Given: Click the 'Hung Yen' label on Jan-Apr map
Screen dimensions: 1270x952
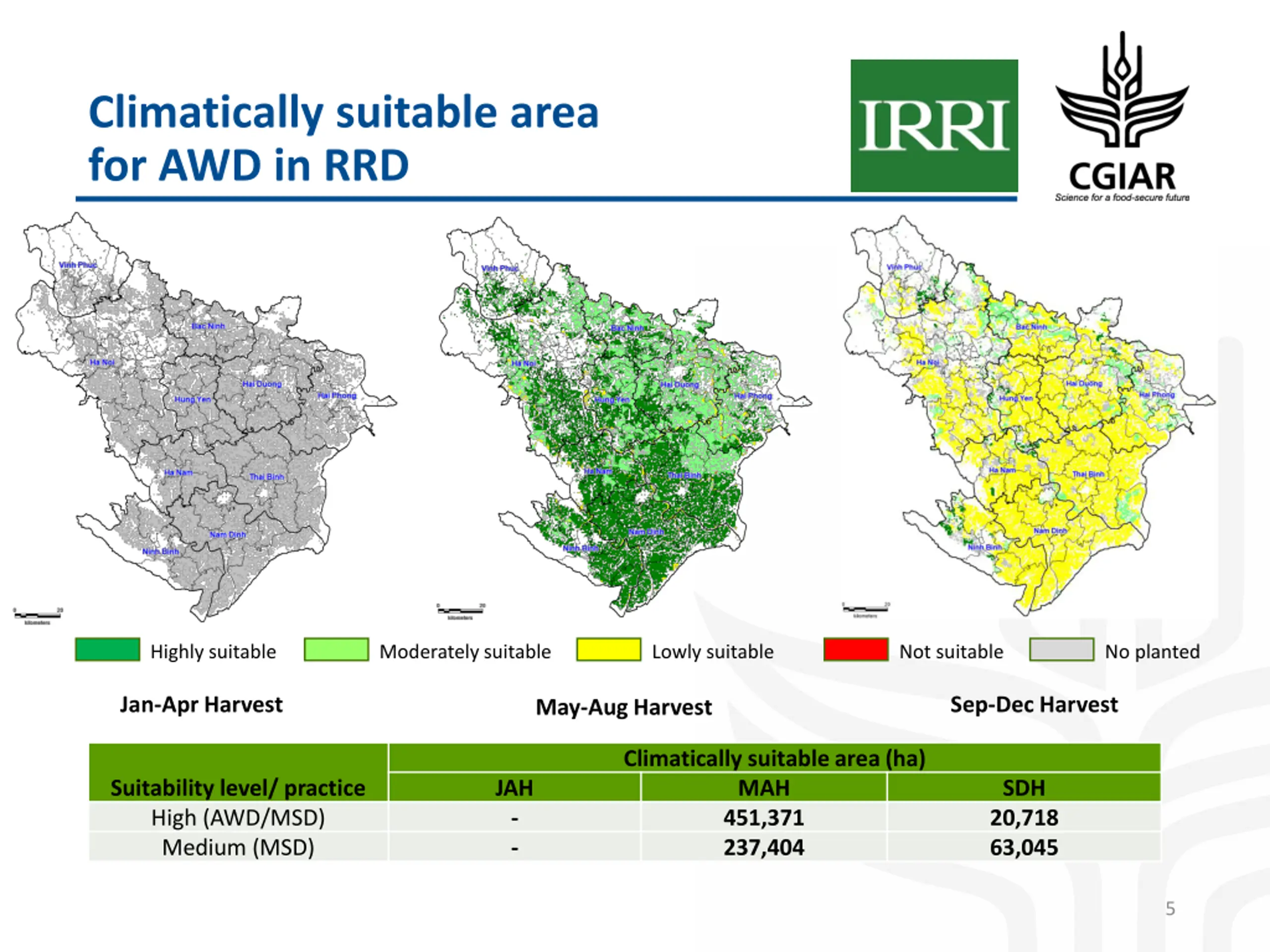Looking at the screenshot, I should pyautogui.click(x=193, y=399).
